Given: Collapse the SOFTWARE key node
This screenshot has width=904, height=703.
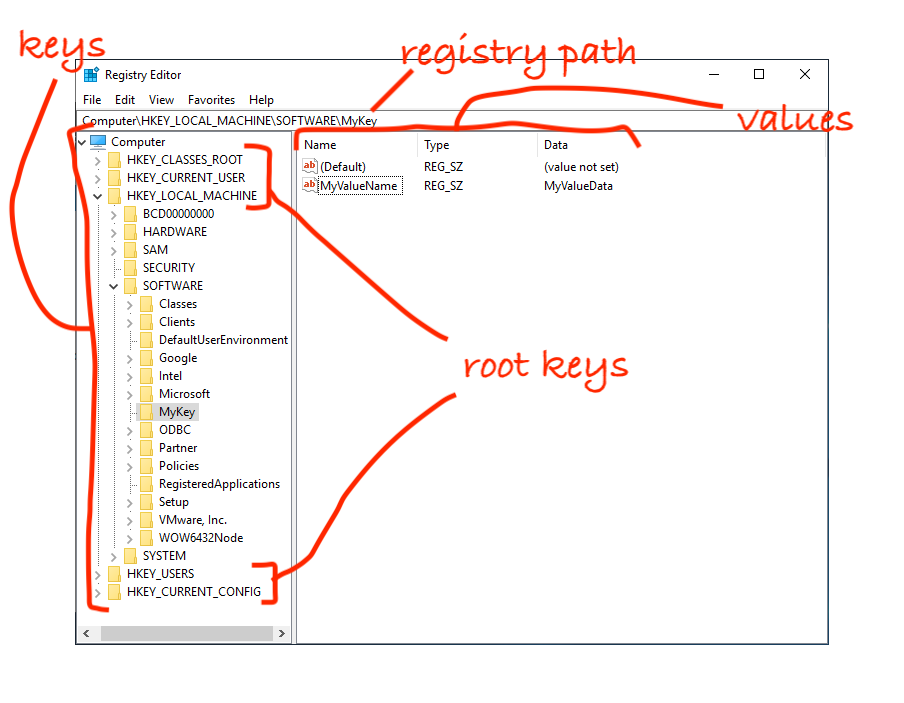Looking at the screenshot, I should 113,286.
